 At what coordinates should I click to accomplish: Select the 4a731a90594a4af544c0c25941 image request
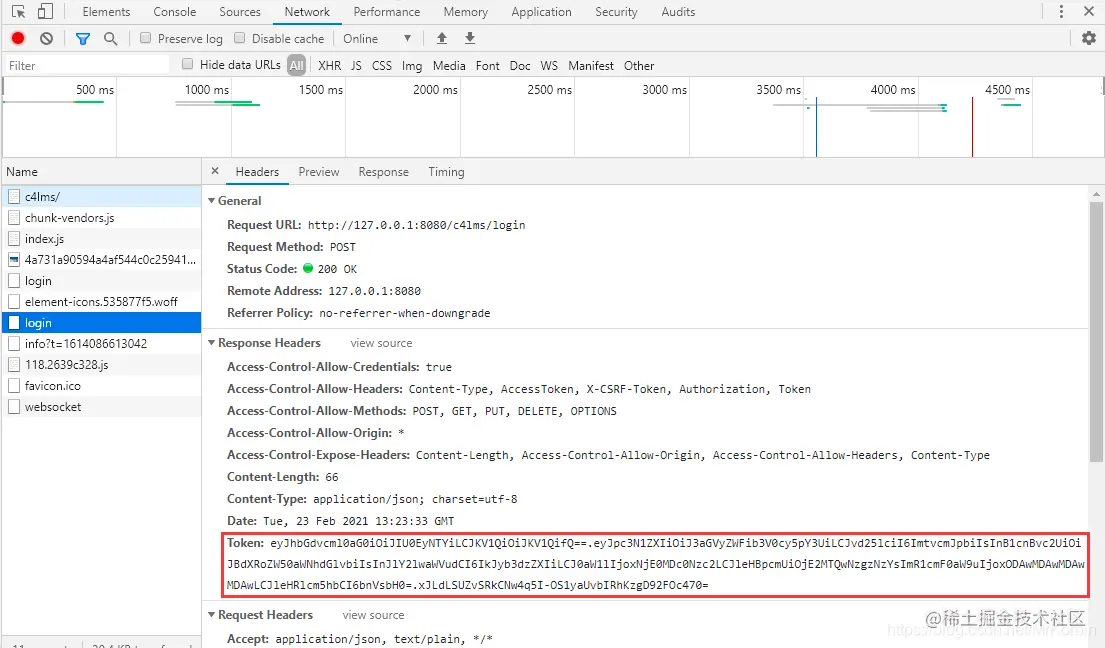pyautogui.click(x=101, y=259)
